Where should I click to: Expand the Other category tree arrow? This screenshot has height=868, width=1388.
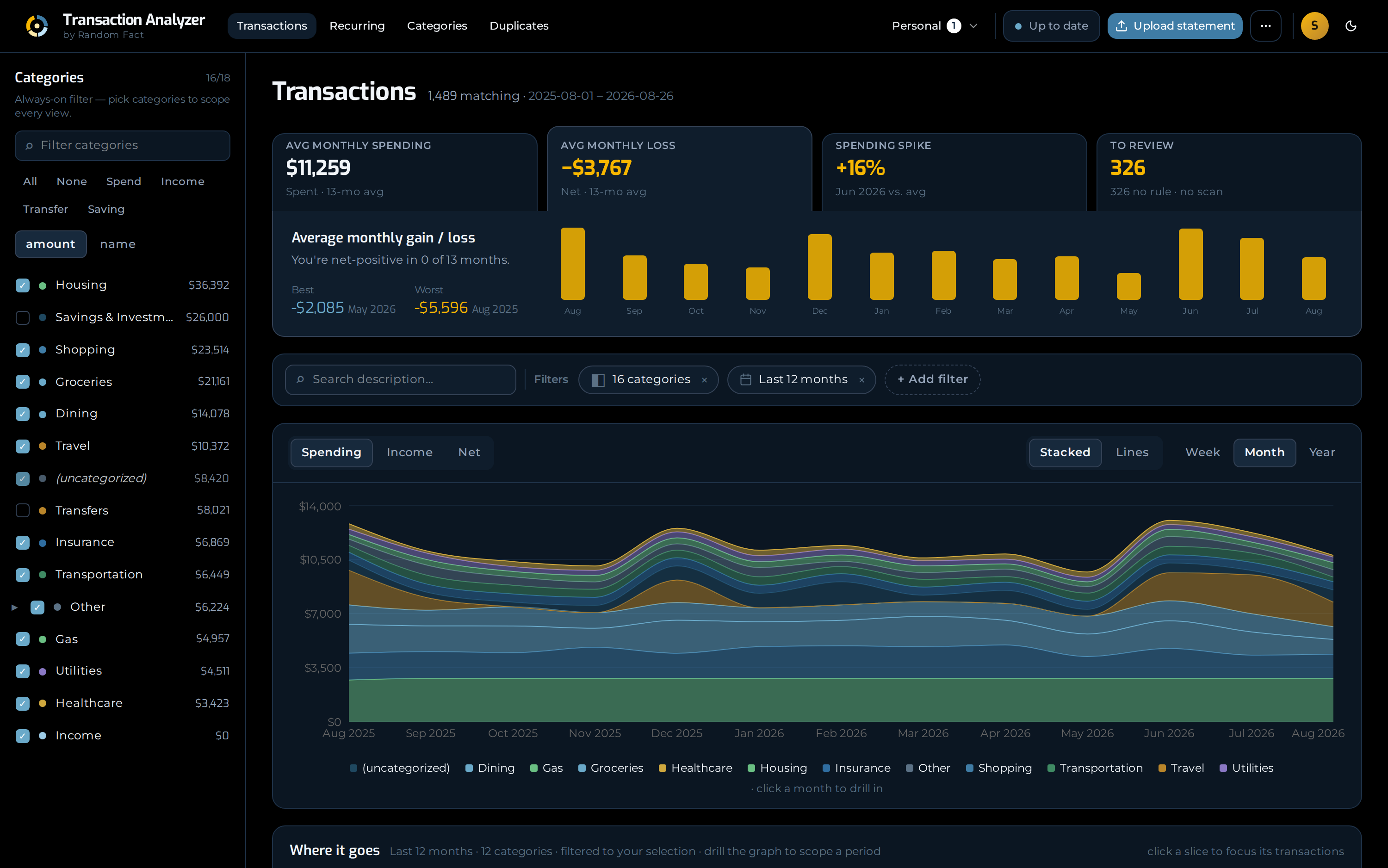click(x=14, y=607)
